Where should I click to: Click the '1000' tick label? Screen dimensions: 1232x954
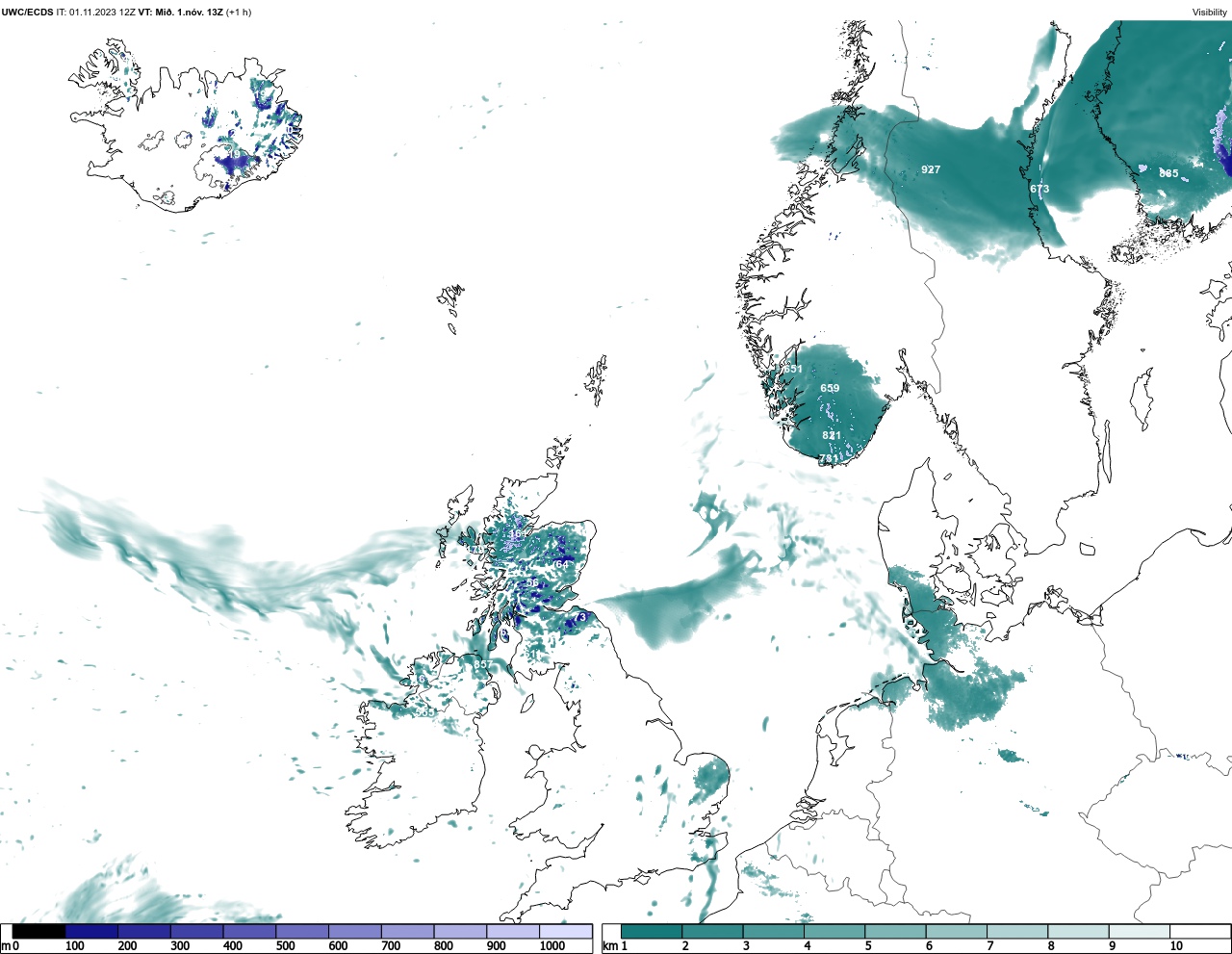[552, 946]
